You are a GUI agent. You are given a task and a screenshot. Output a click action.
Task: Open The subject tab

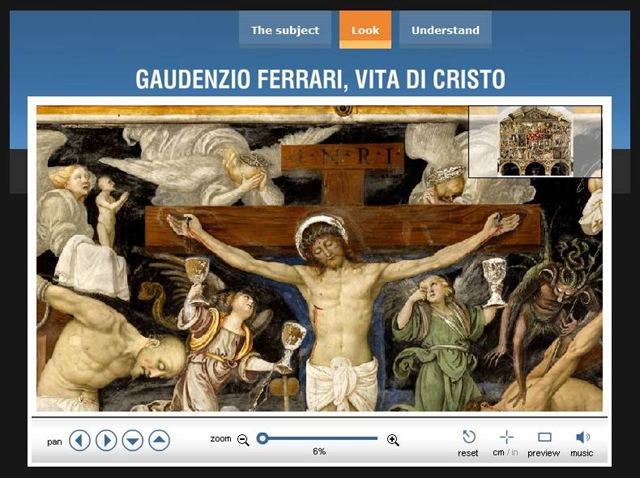[x=285, y=30]
